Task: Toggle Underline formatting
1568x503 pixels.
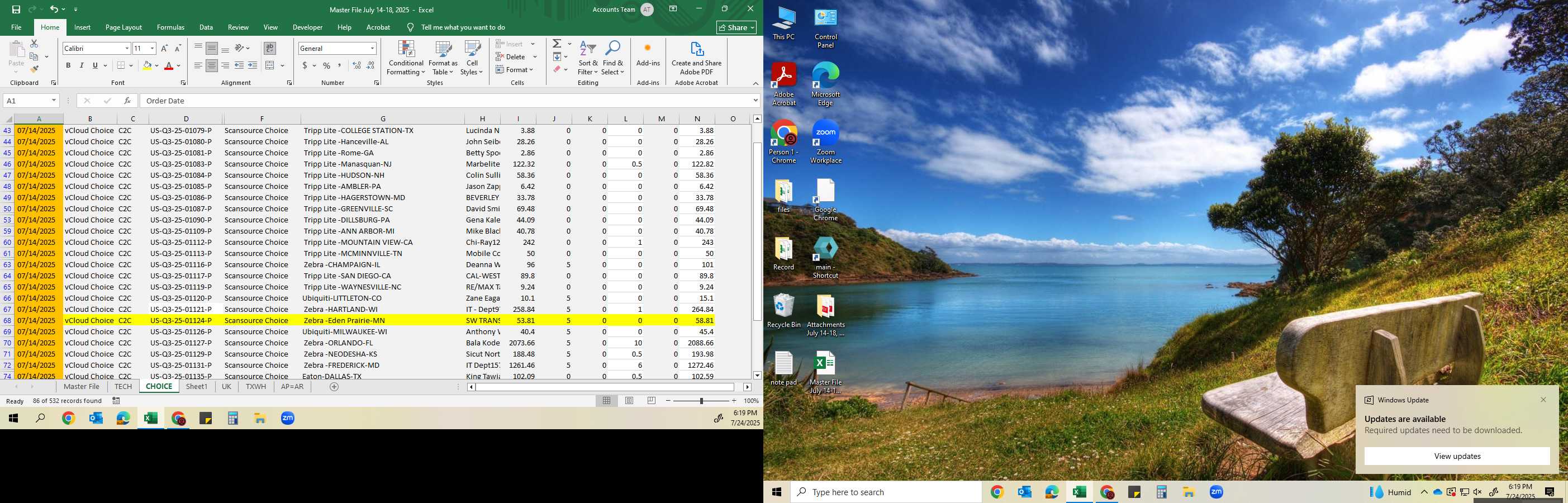Action: click(95, 65)
